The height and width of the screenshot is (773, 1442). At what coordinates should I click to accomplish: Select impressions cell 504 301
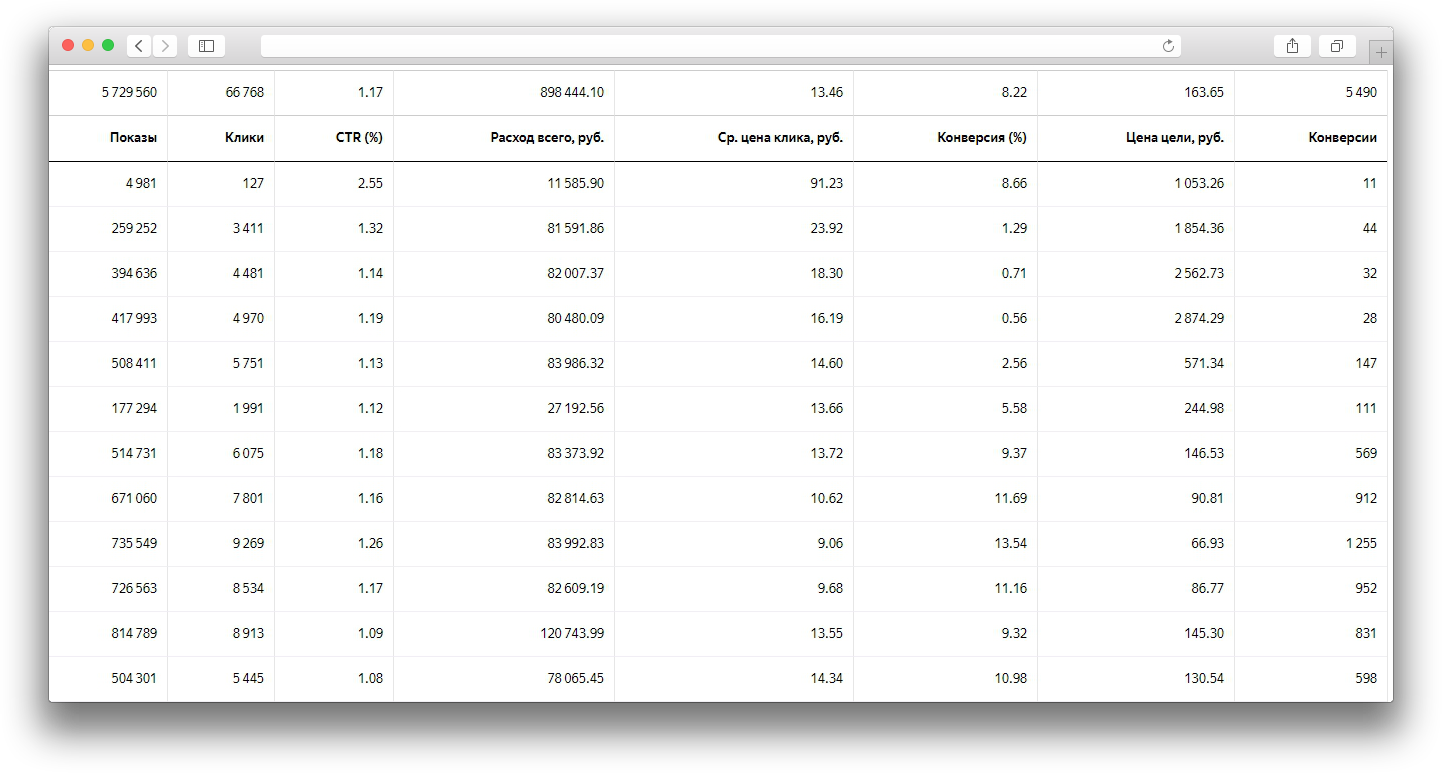click(x=134, y=678)
